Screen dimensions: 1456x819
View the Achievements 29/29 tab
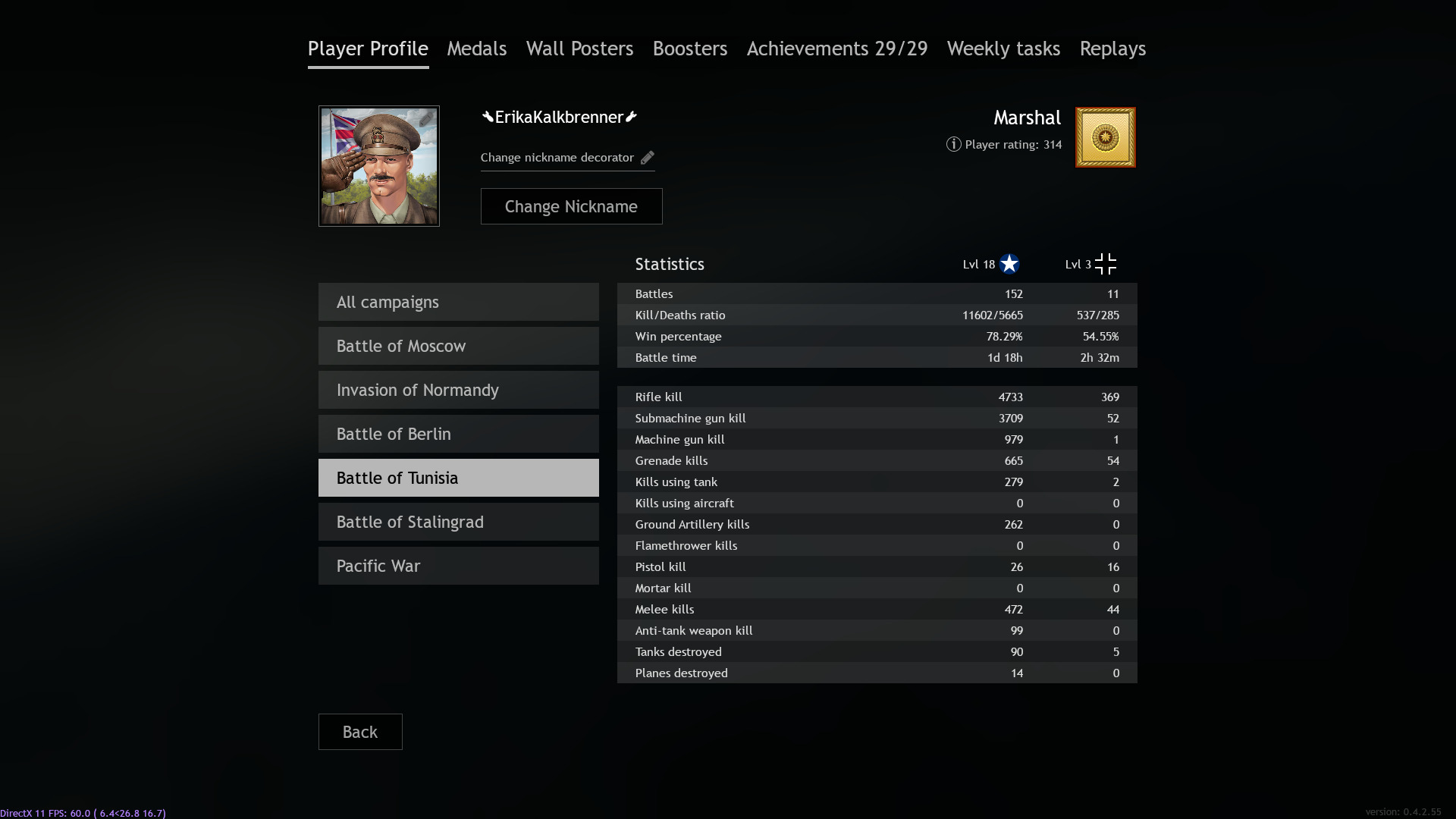[837, 49]
